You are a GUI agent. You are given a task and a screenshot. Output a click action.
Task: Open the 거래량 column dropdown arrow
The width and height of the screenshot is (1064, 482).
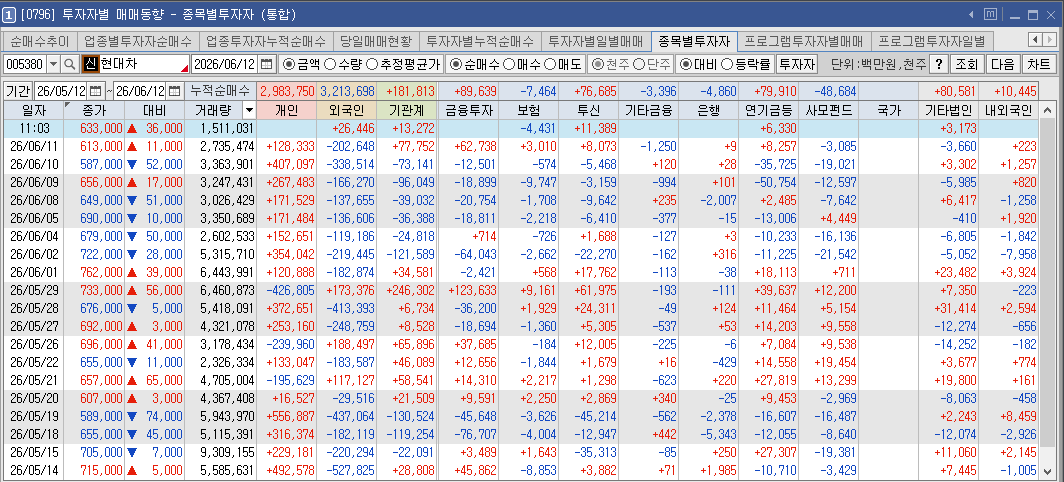pos(249,110)
